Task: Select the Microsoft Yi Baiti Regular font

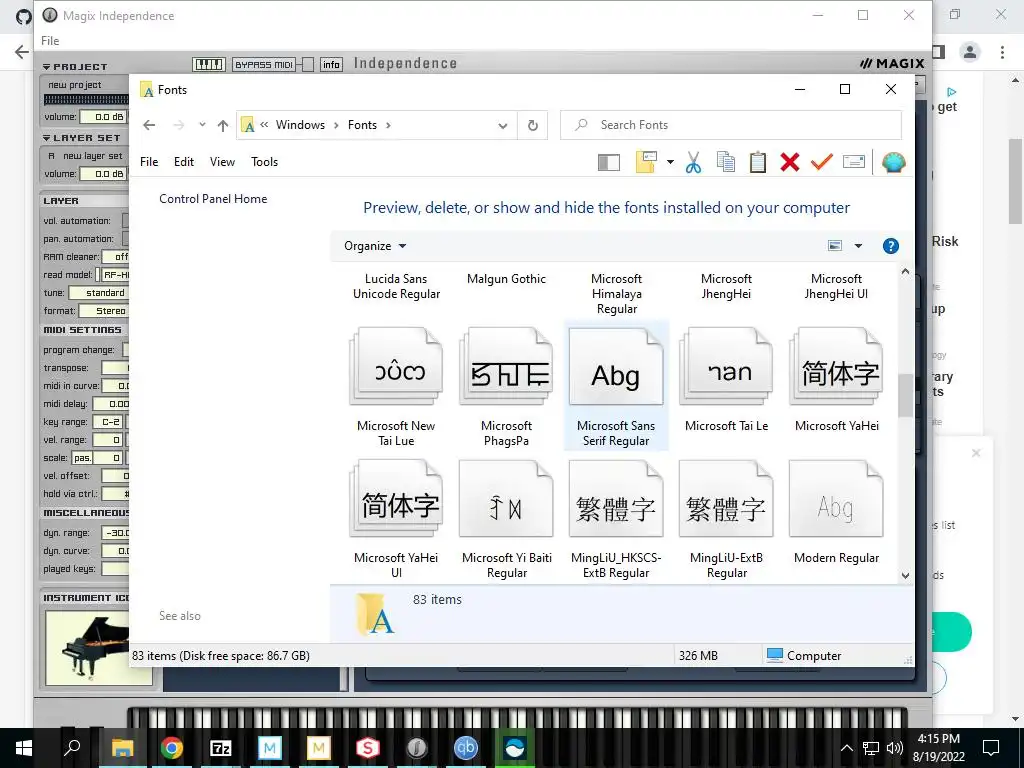Action: tap(506, 519)
